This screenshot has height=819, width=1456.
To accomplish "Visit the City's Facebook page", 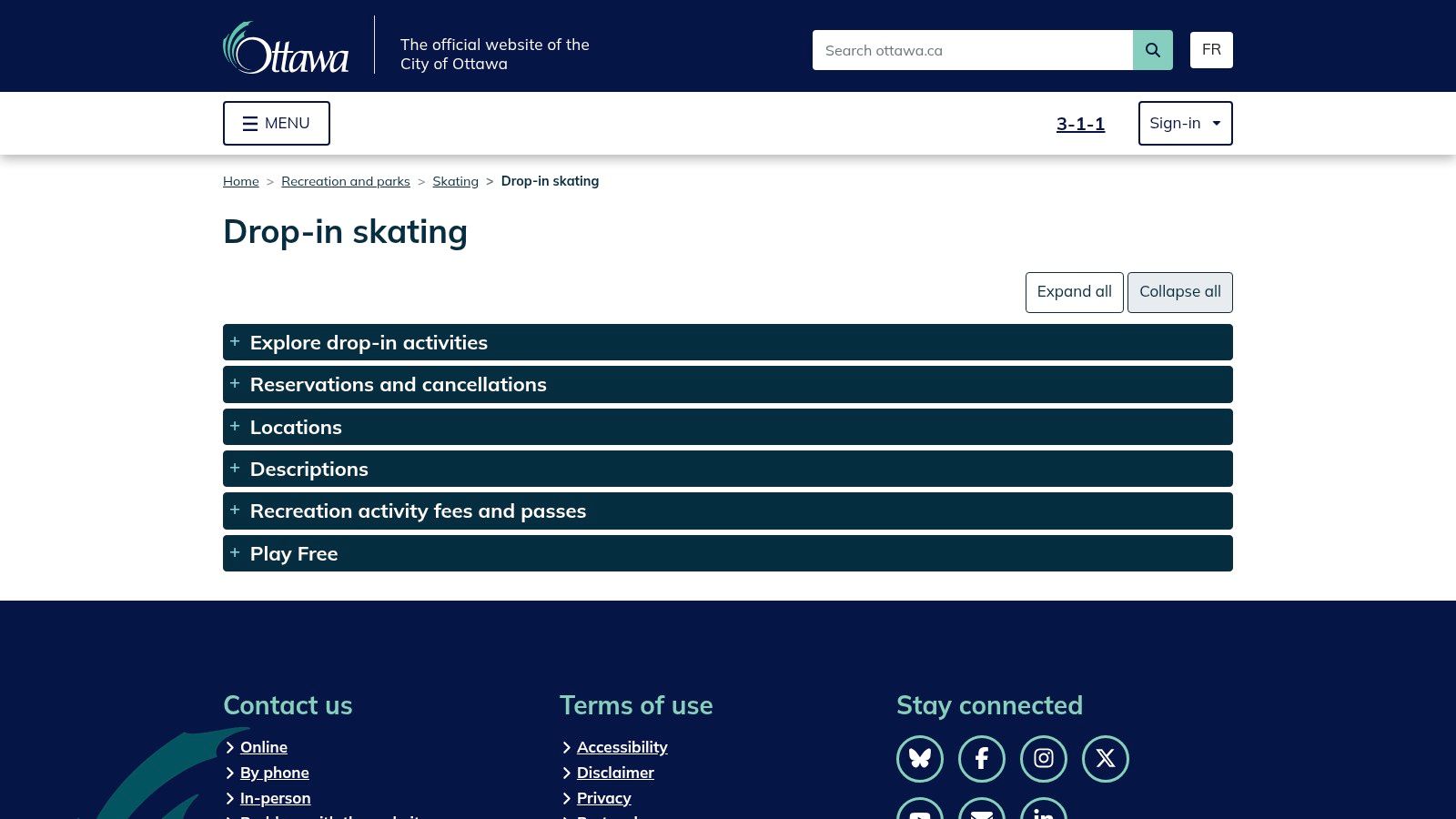I will point(982,758).
